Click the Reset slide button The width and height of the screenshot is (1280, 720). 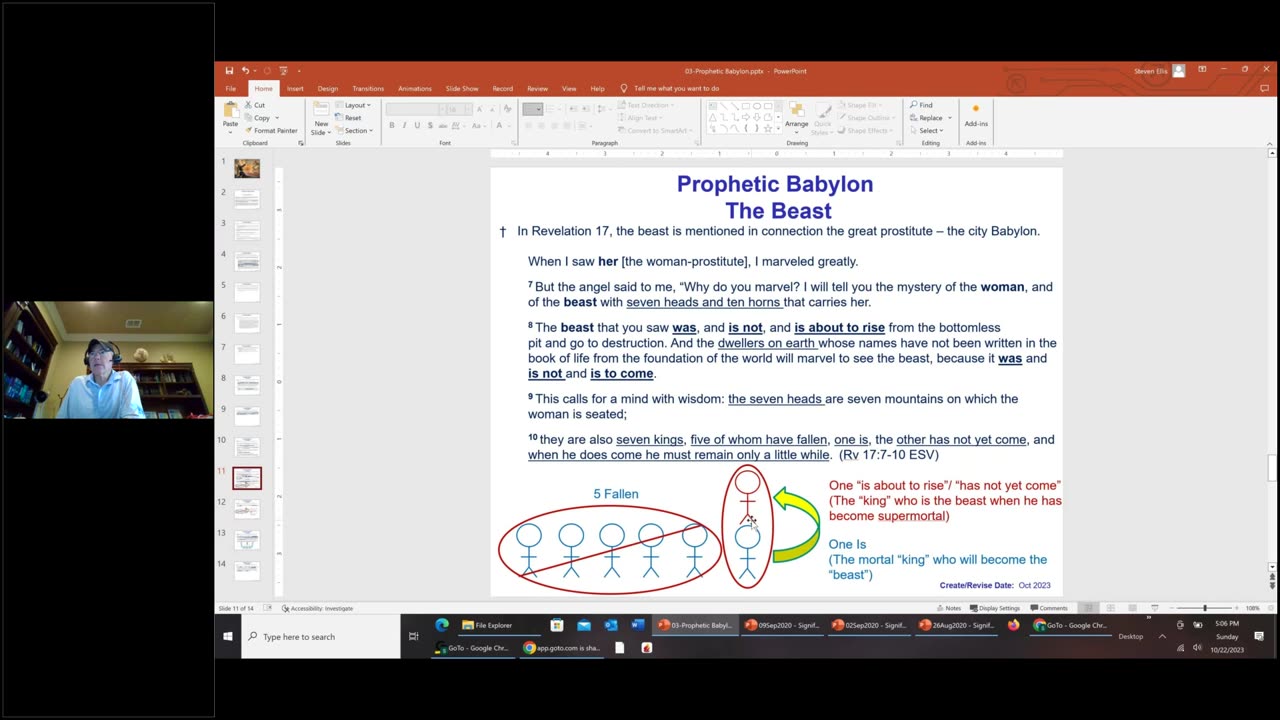[x=348, y=118]
